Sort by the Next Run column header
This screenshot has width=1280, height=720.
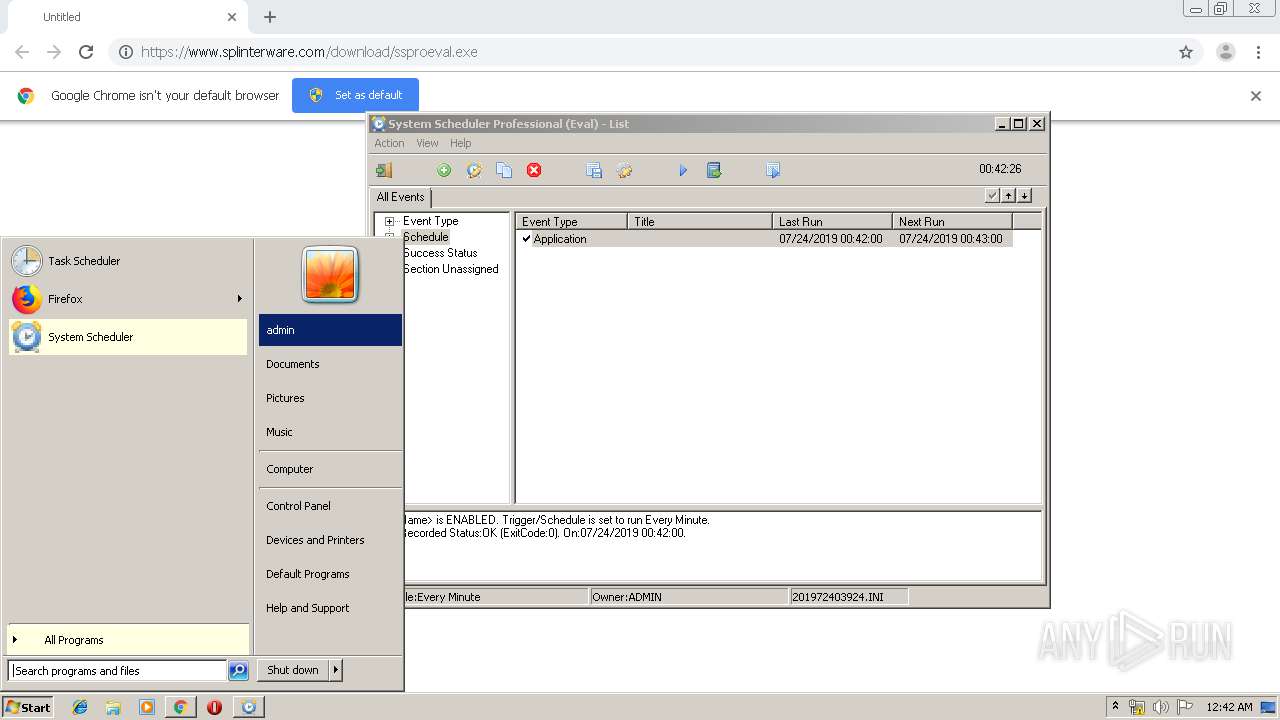(x=952, y=222)
